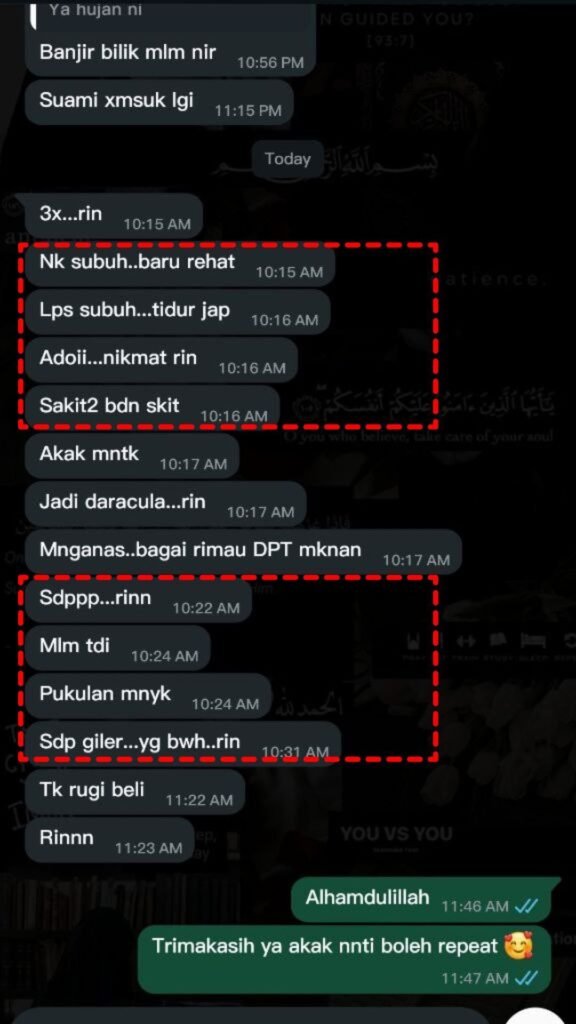Screen dimensions: 576x1024
Task: Select message 'Suami xmsuk lgi'
Action: pos(159,102)
